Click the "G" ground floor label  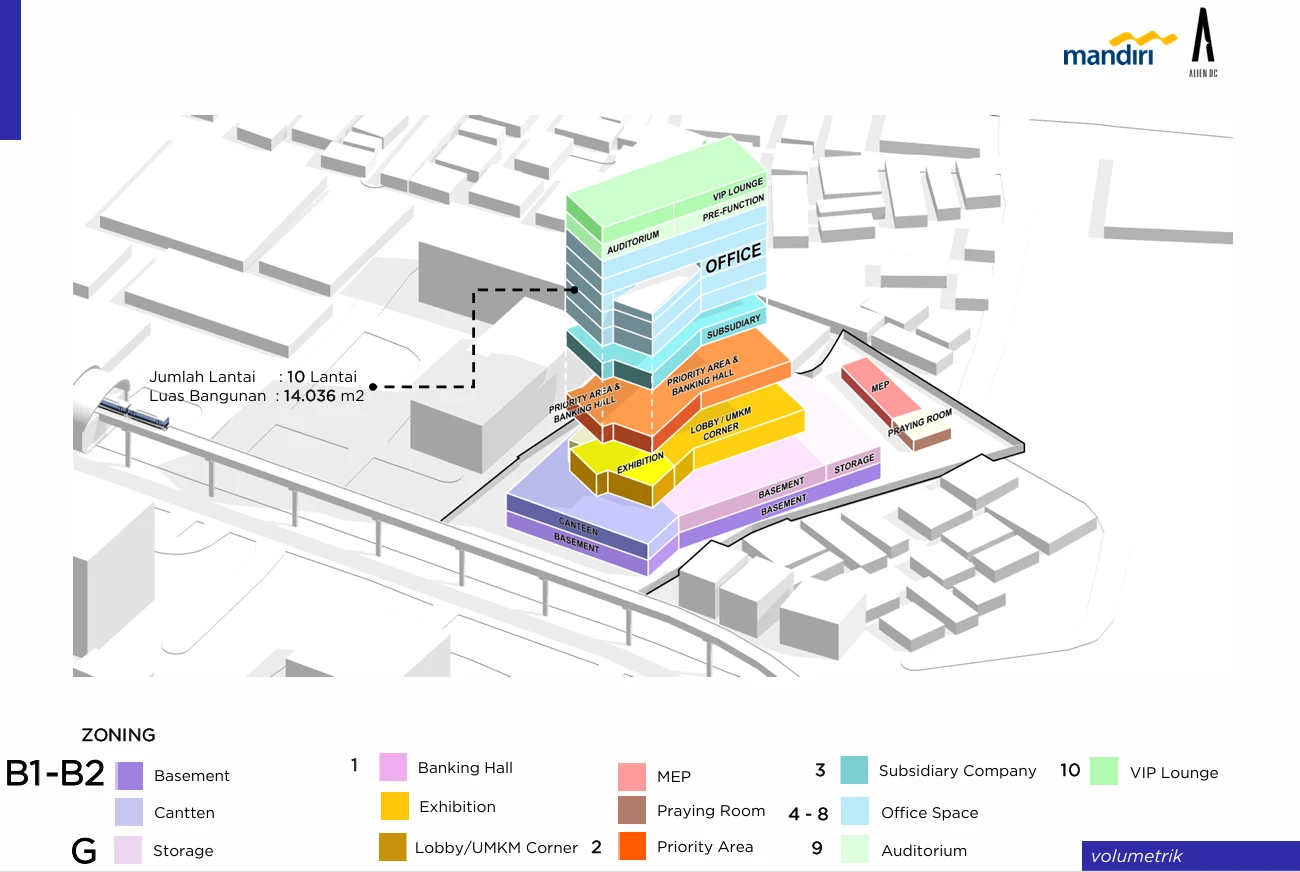click(84, 851)
